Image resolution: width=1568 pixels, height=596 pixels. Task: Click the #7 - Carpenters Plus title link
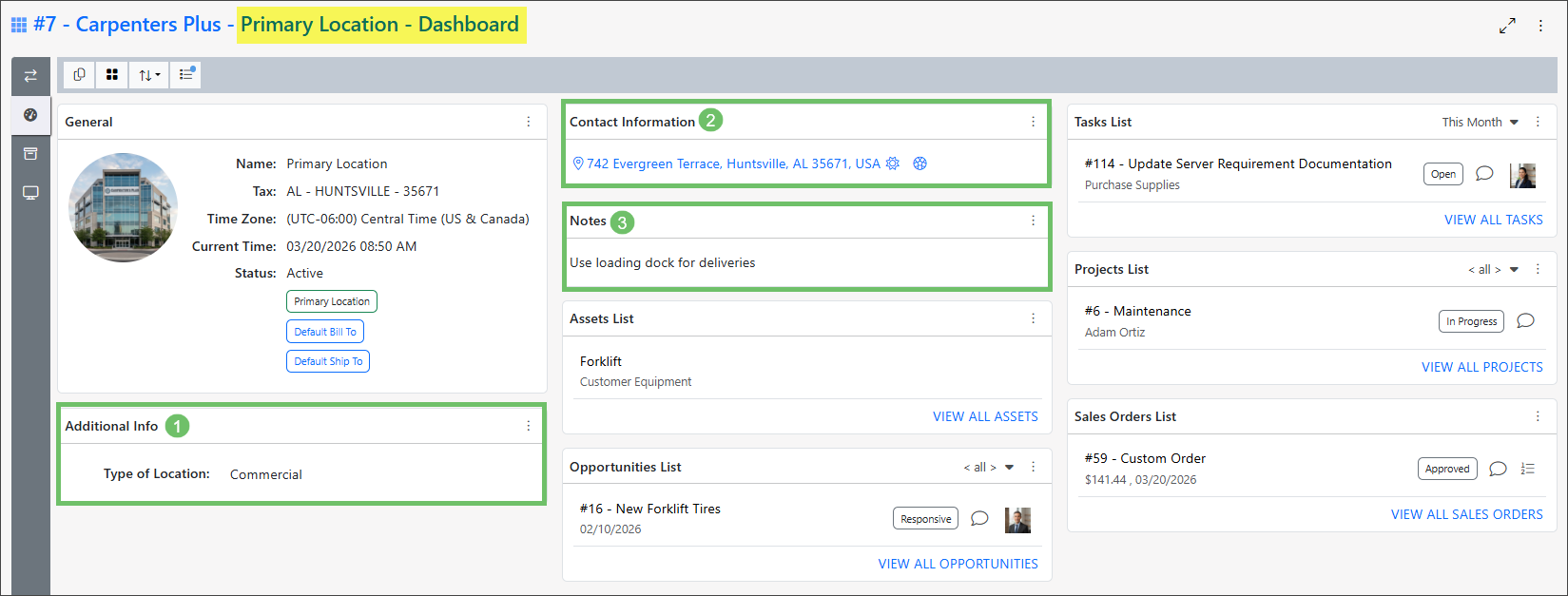[127, 25]
